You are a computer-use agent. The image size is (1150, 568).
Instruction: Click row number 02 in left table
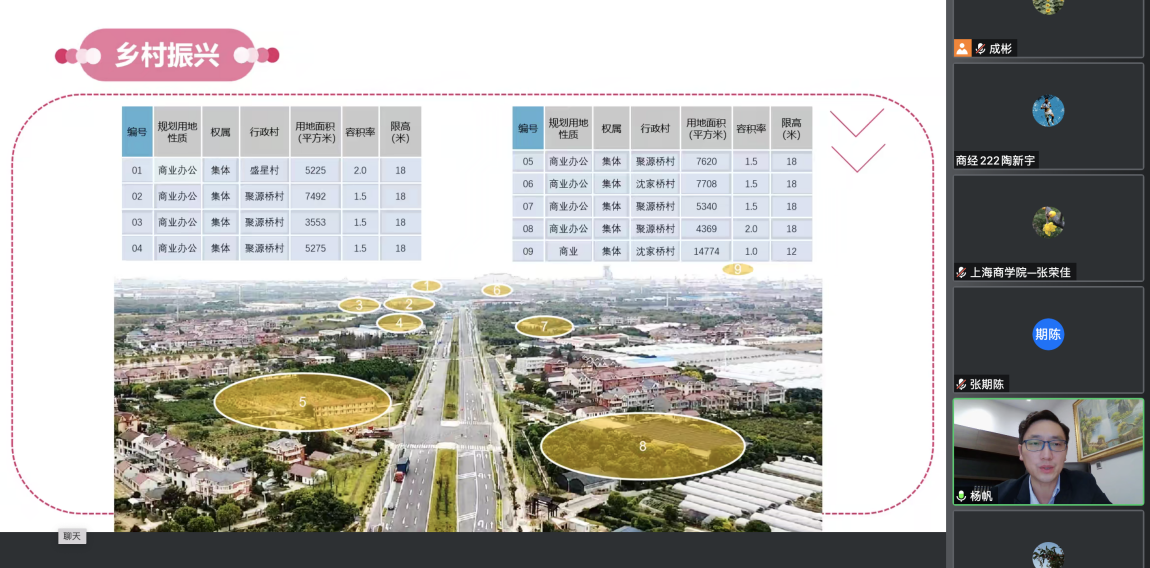(137, 197)
